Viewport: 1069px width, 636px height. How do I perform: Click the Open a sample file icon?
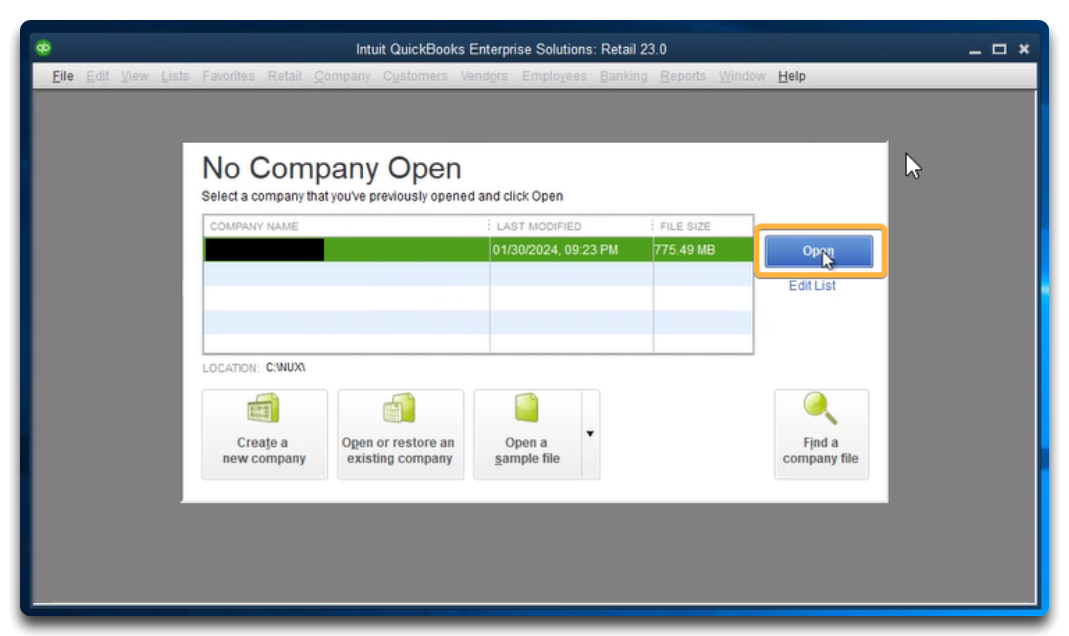[526, 408]
